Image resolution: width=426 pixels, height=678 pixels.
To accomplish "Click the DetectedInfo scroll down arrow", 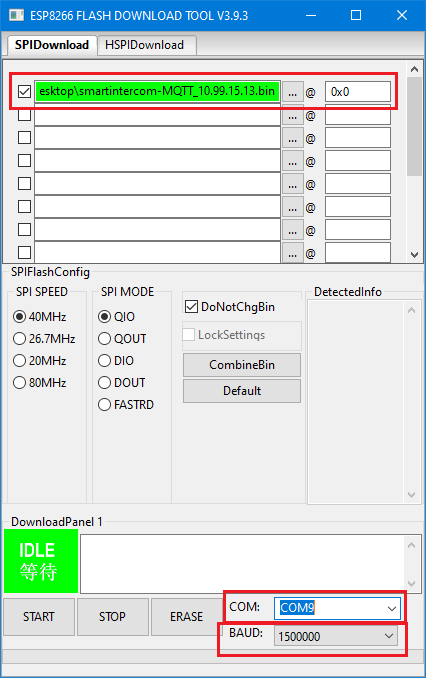I will coord(411,495).
